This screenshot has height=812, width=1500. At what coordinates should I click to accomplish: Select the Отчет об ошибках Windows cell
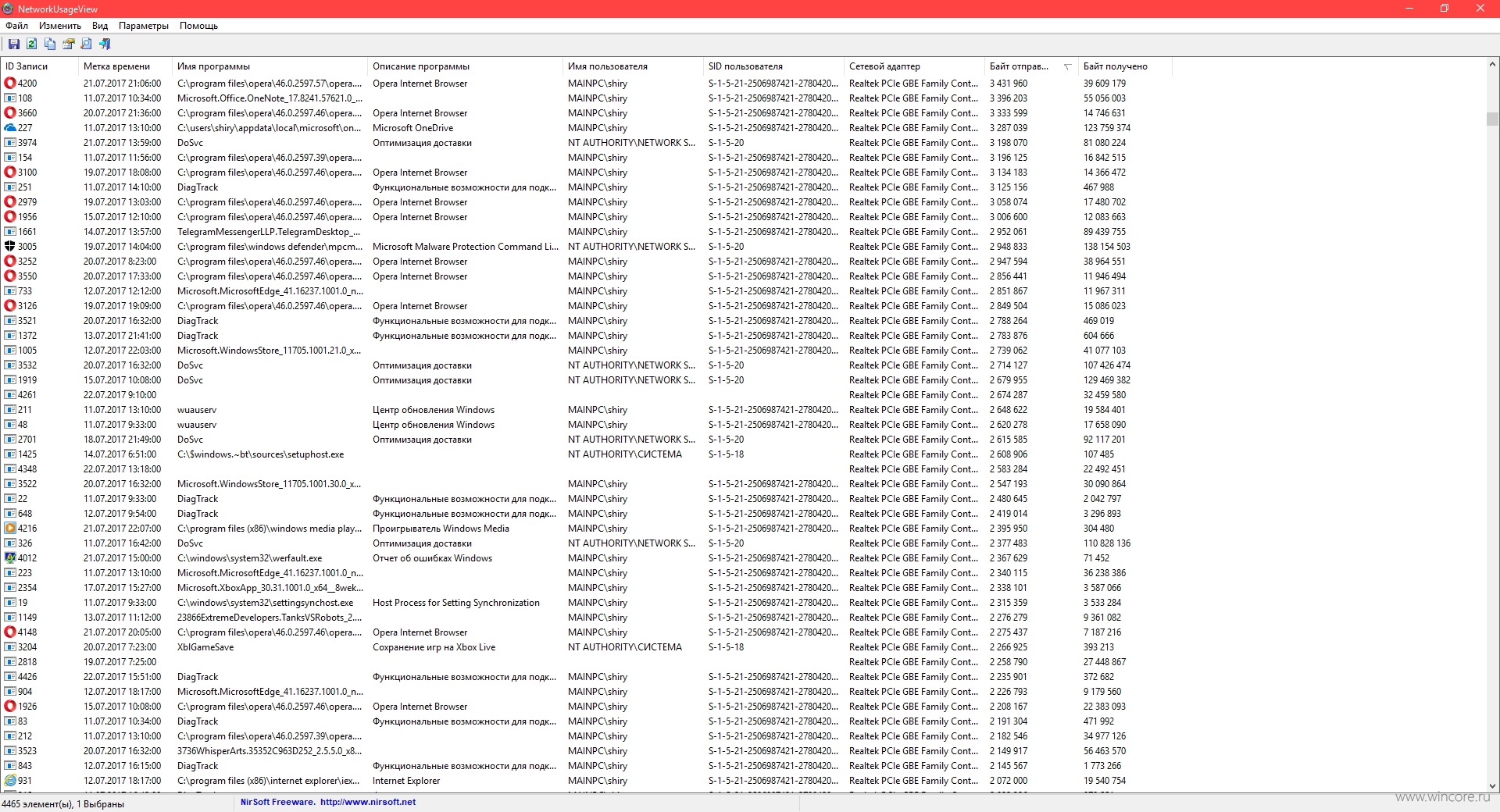(x=432, y=557)
